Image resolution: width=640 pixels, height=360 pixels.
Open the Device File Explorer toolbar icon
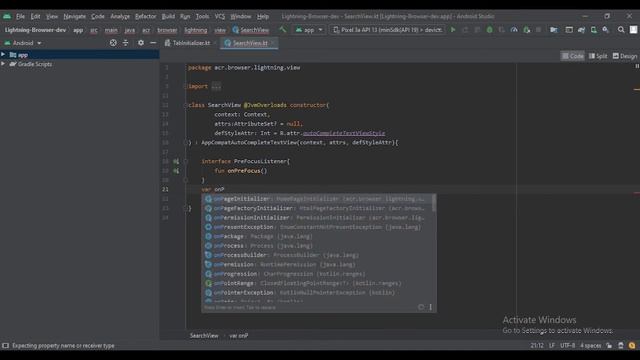tap(569, 30)
